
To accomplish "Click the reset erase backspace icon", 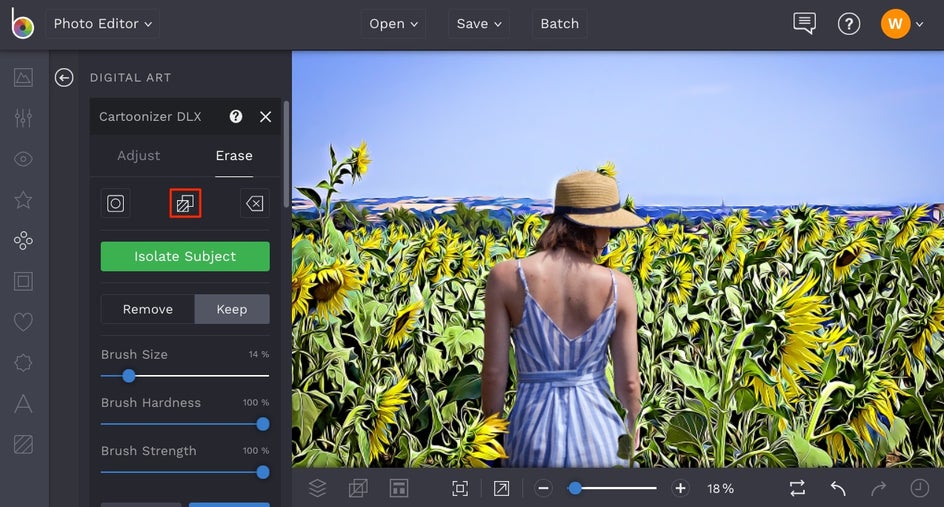I will click(x=255, y=204).
